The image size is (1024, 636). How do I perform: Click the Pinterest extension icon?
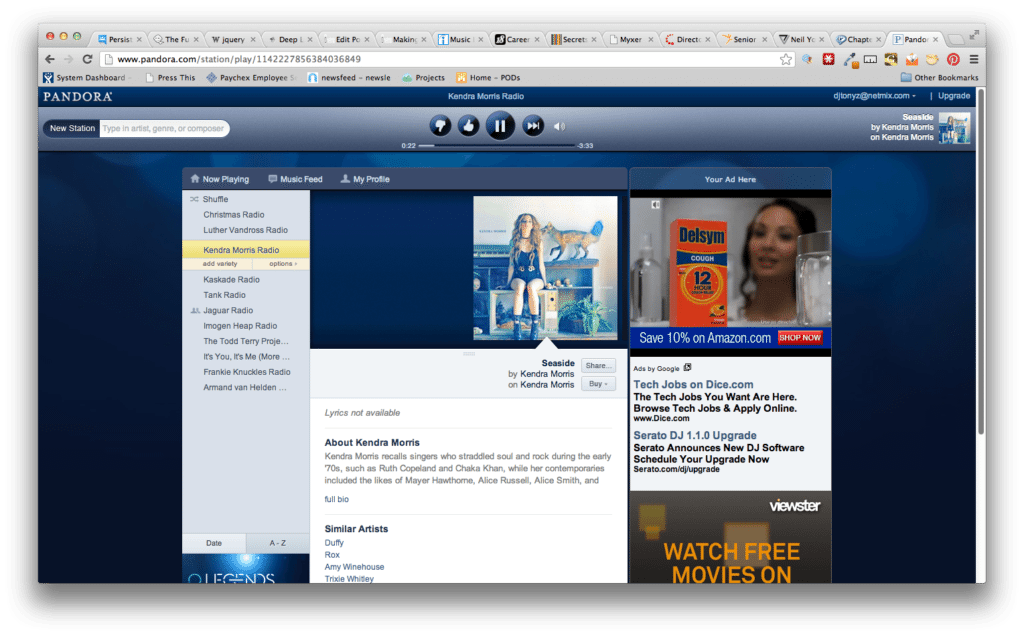953,59
